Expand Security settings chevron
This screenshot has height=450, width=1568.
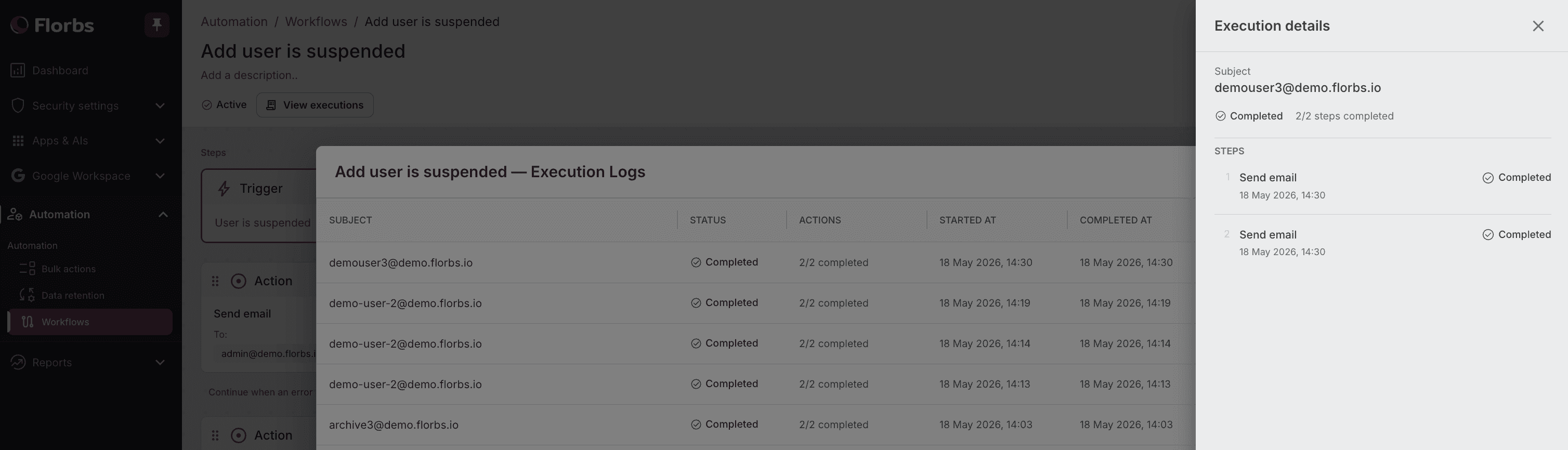click(160, 106)
